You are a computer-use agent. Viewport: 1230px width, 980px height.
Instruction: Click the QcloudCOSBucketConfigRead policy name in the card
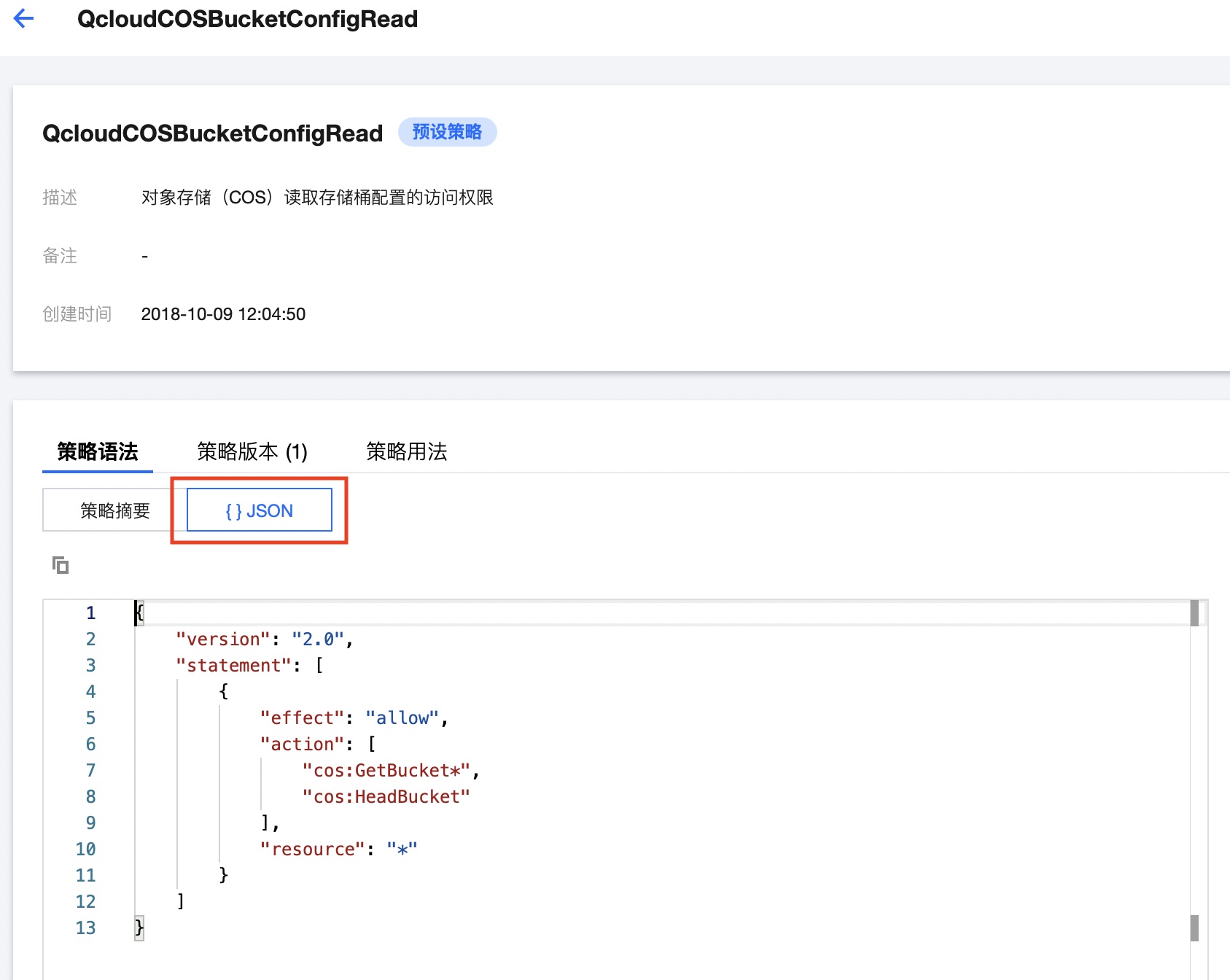click(x=212, y=133)
